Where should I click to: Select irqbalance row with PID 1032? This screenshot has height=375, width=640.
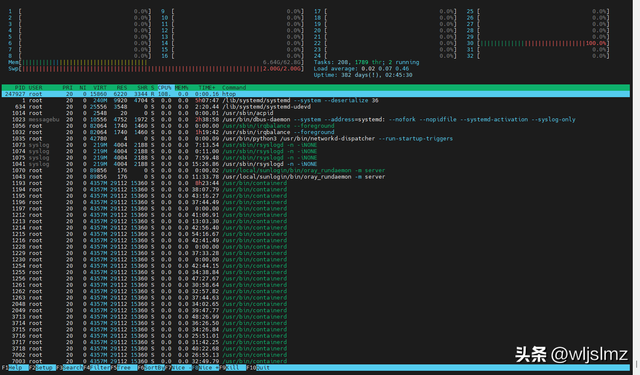click(316, 132)
